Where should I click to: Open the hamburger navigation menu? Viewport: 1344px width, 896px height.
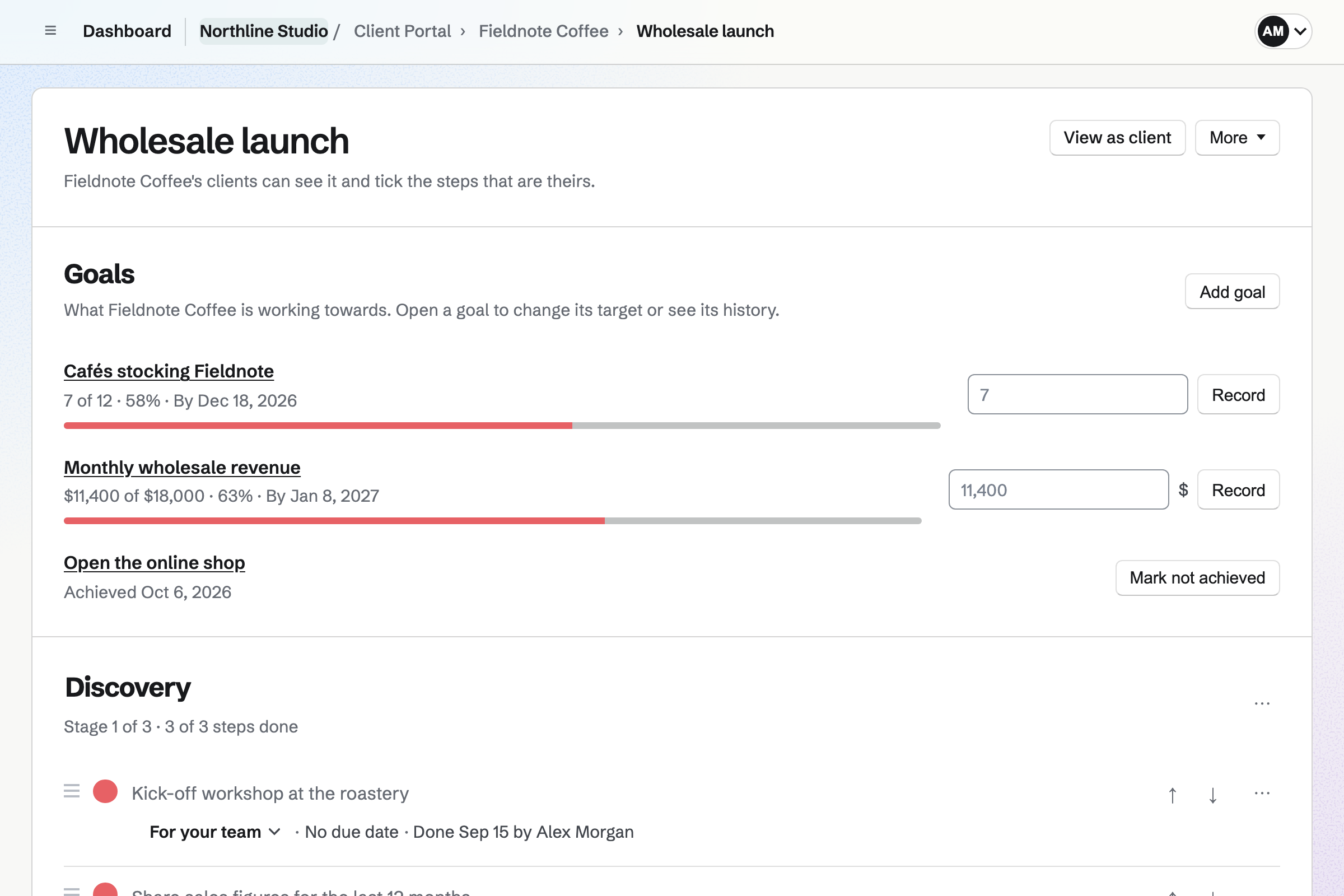point(50,31)
